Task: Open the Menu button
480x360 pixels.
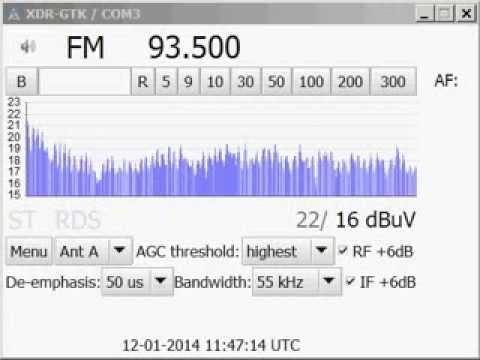Action: [x=29, y=251]
